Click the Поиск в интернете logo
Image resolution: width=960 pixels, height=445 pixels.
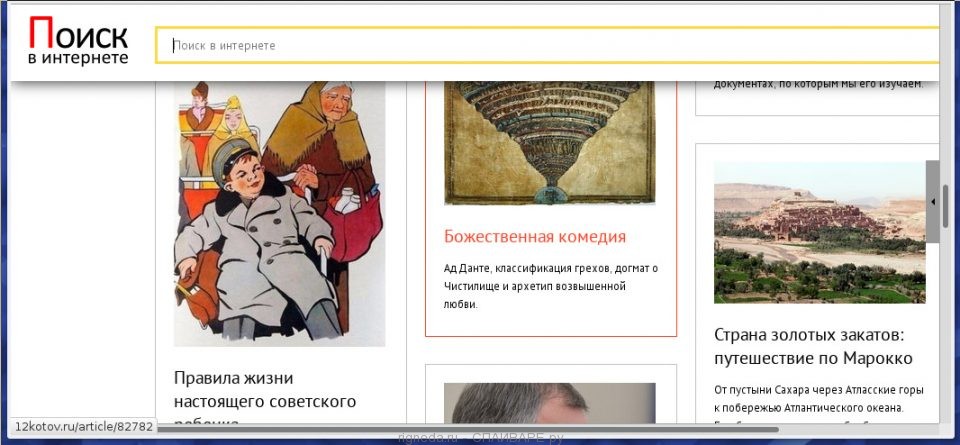pos(78,43)
